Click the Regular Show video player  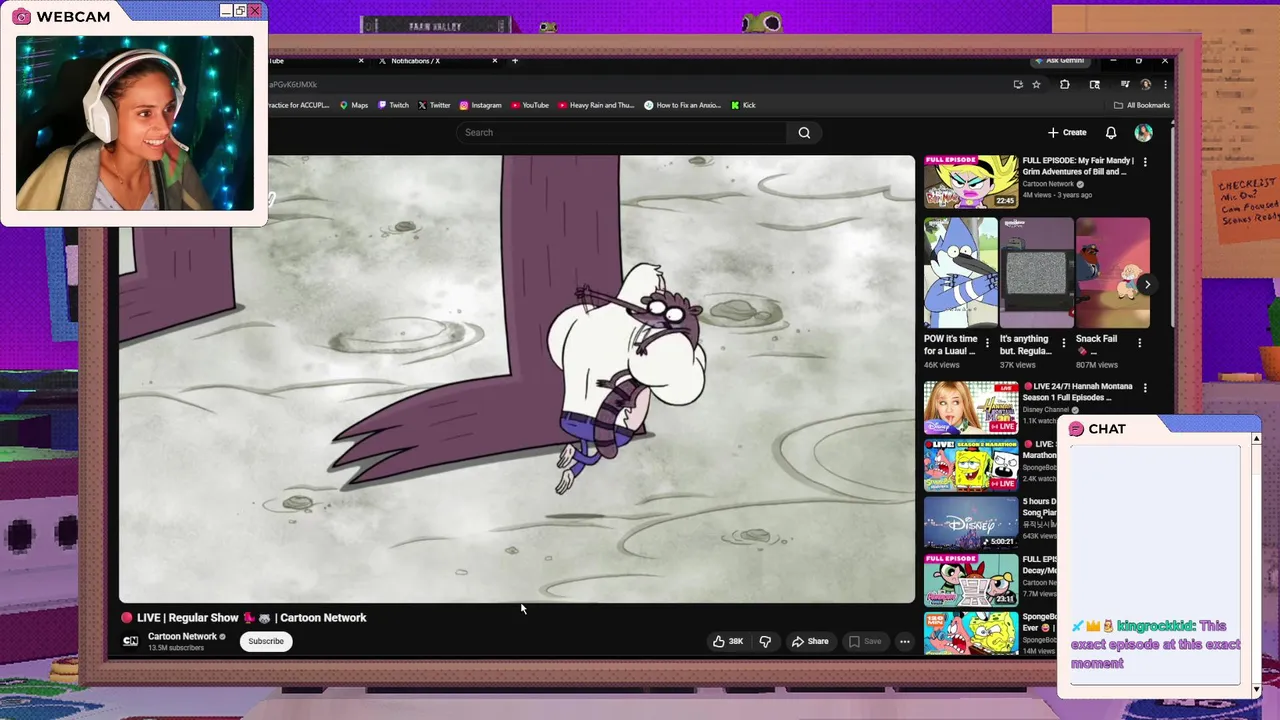click(x=517, y=379)
